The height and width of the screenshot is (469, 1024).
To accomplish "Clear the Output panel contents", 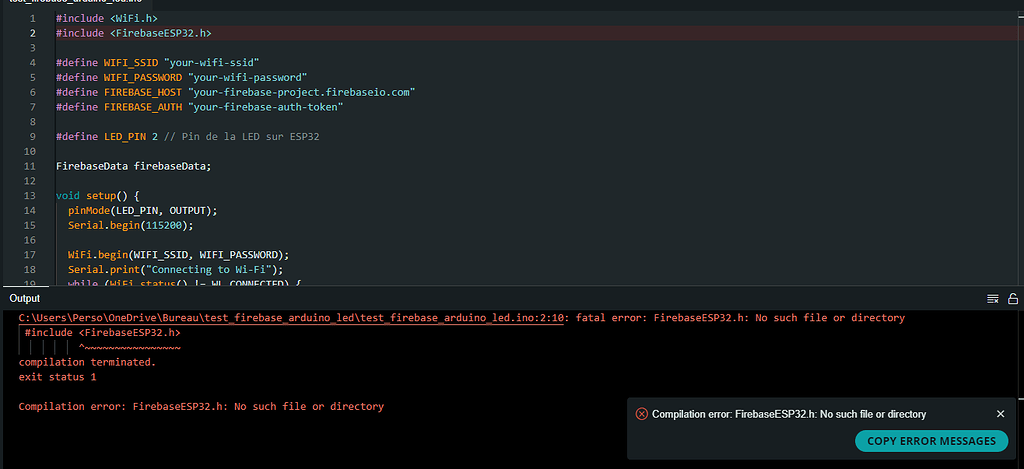I will (993, 299).
